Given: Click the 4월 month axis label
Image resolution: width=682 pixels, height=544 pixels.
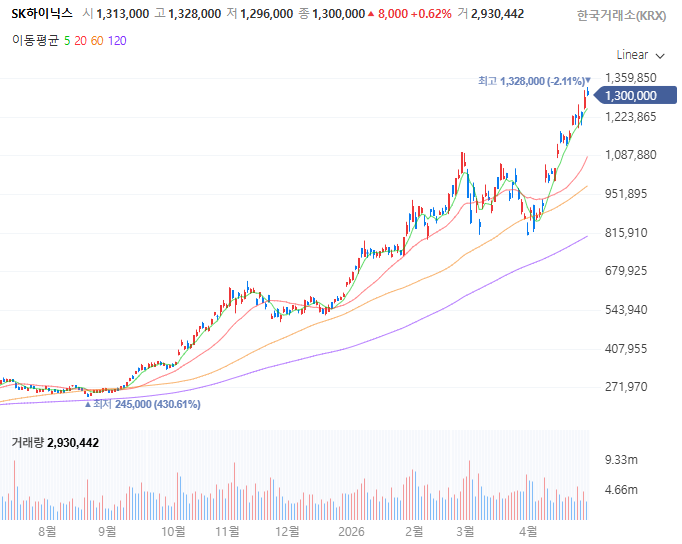Looking at the screenshot, I should click(x=528, y=531).
